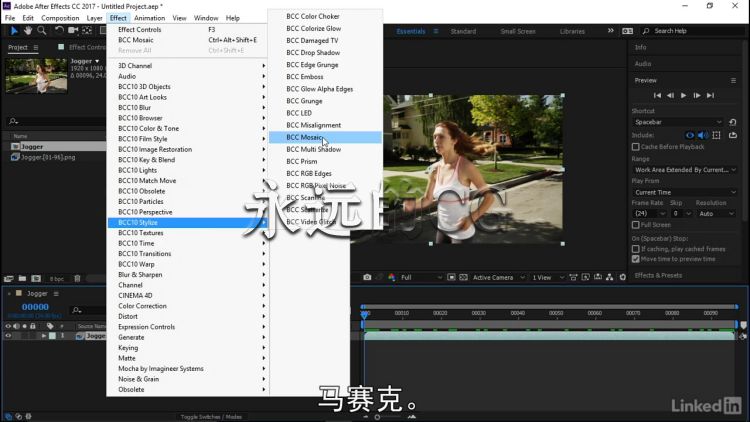Show more workspaces with double chevron
The image size is (750, 422).
(610, 31)
